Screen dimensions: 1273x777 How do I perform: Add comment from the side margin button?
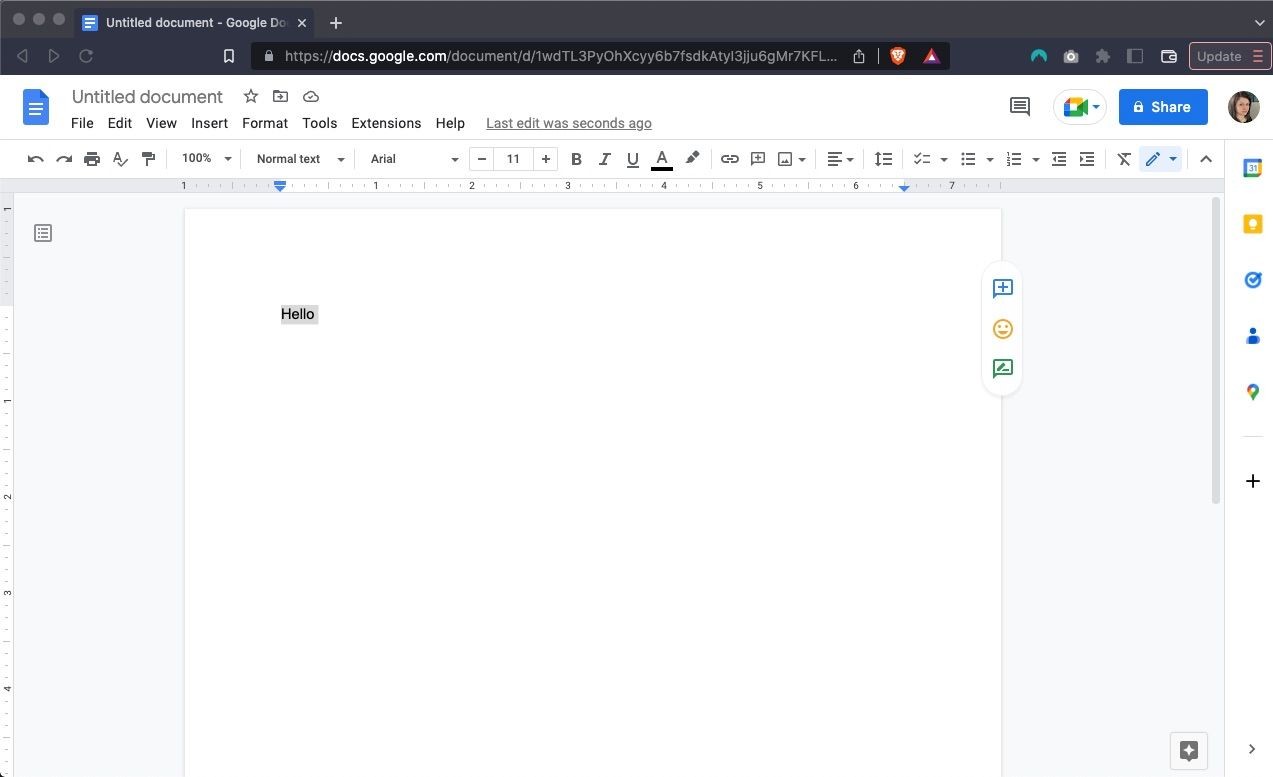pos(1003,288)
